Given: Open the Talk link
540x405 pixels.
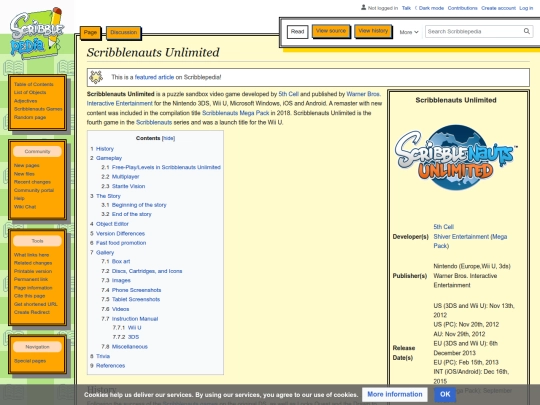Looking at the screenshot, I should coord(406,8).
